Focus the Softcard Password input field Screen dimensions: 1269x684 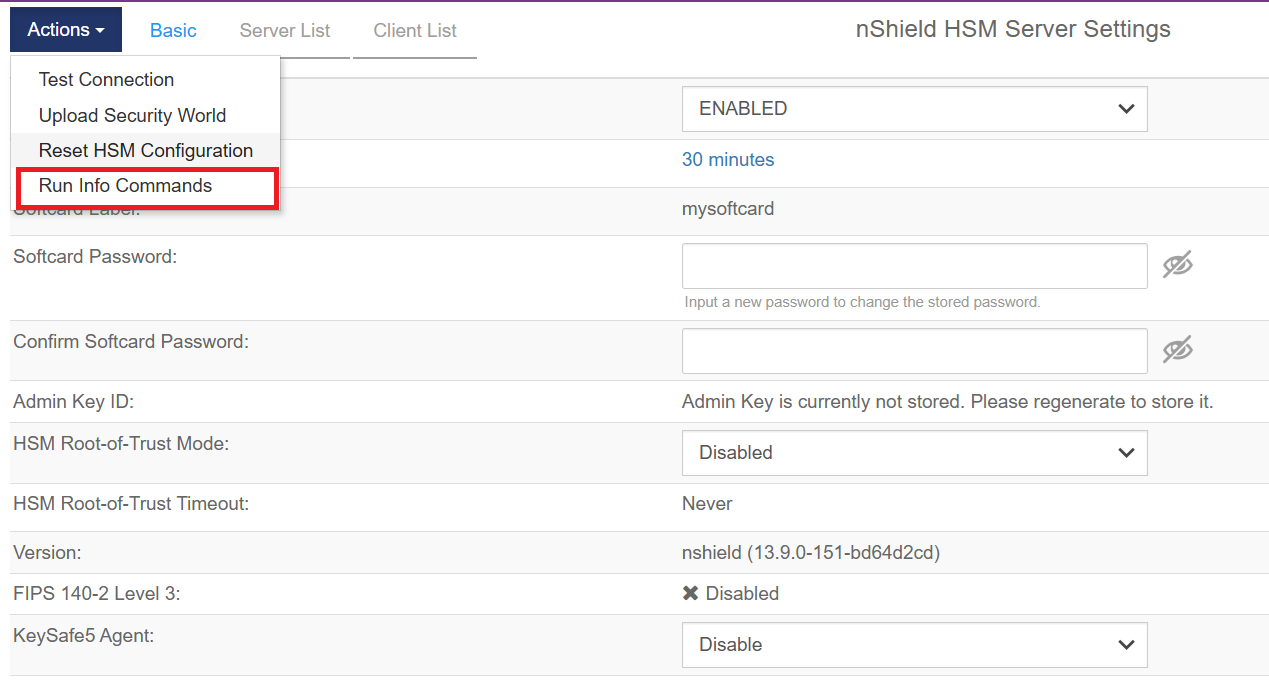pyautogui.click(x=914, y=266)
